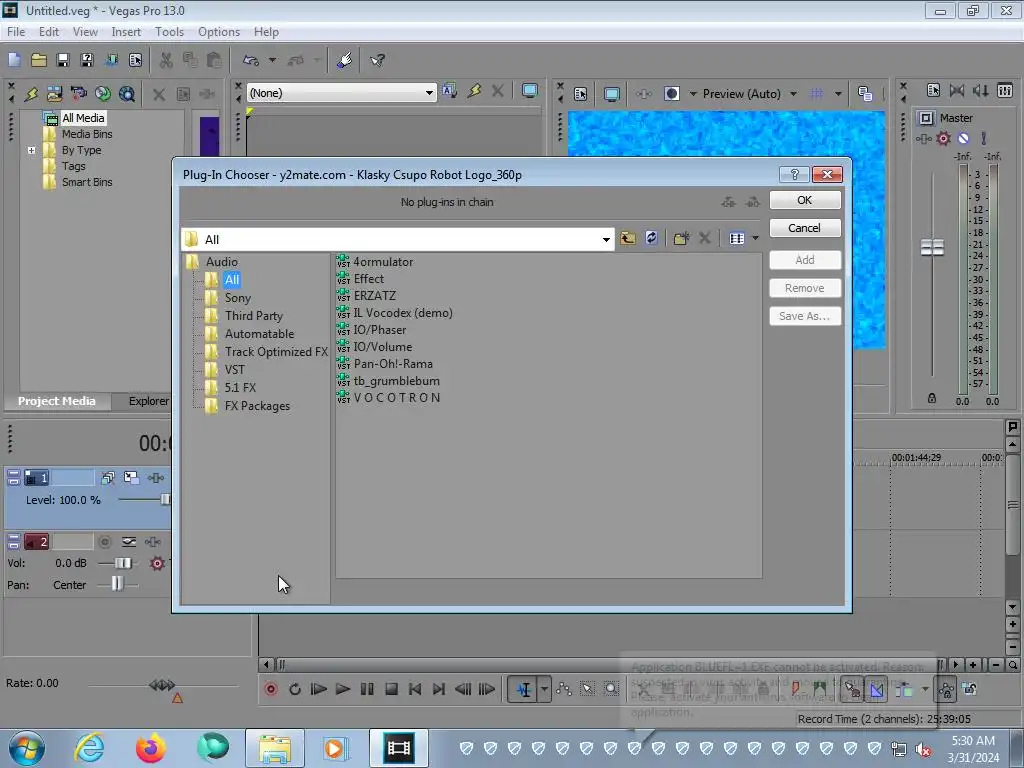The width and height of the screenshot is (1024, 768).
Task: Toggle Split Screen View in preview
Action: pos(671,94)
